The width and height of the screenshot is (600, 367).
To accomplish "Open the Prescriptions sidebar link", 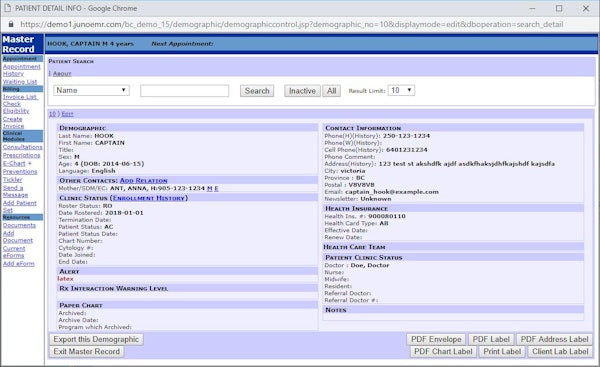I will click(x=21, y=155).
